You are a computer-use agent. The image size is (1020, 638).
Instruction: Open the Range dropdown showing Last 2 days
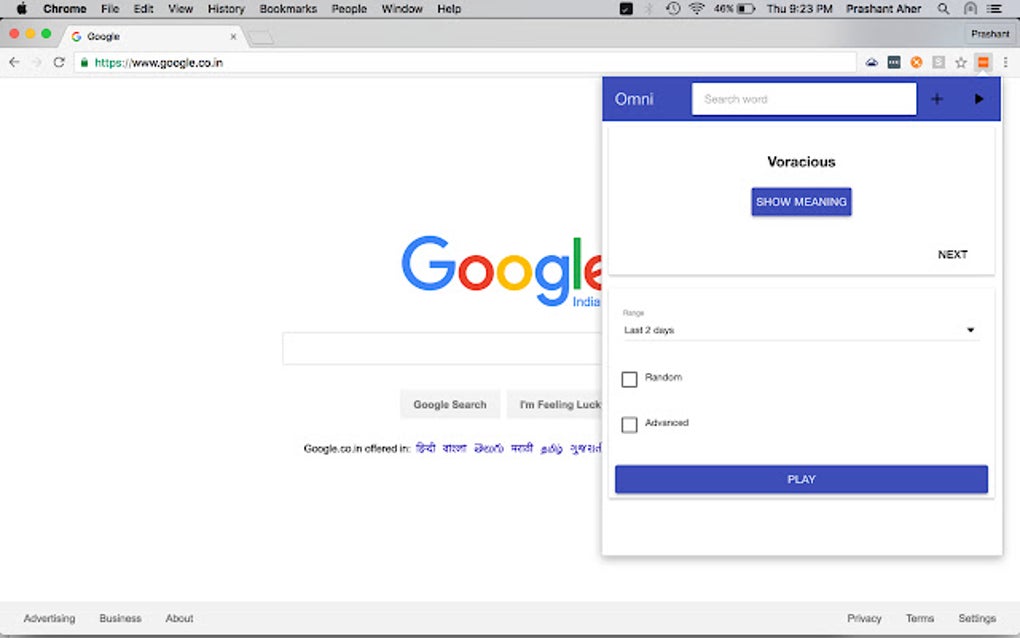[800, 329]
